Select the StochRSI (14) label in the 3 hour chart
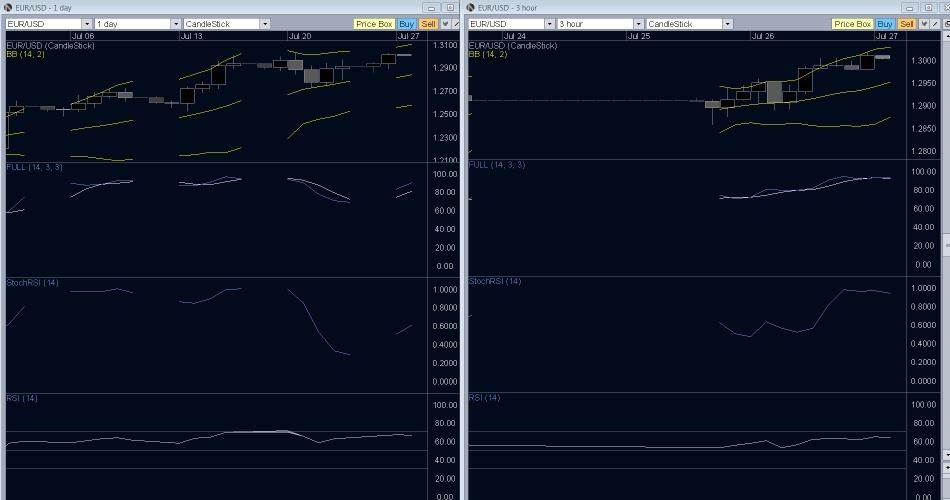The image size is (950, 500). coord(495,281)
